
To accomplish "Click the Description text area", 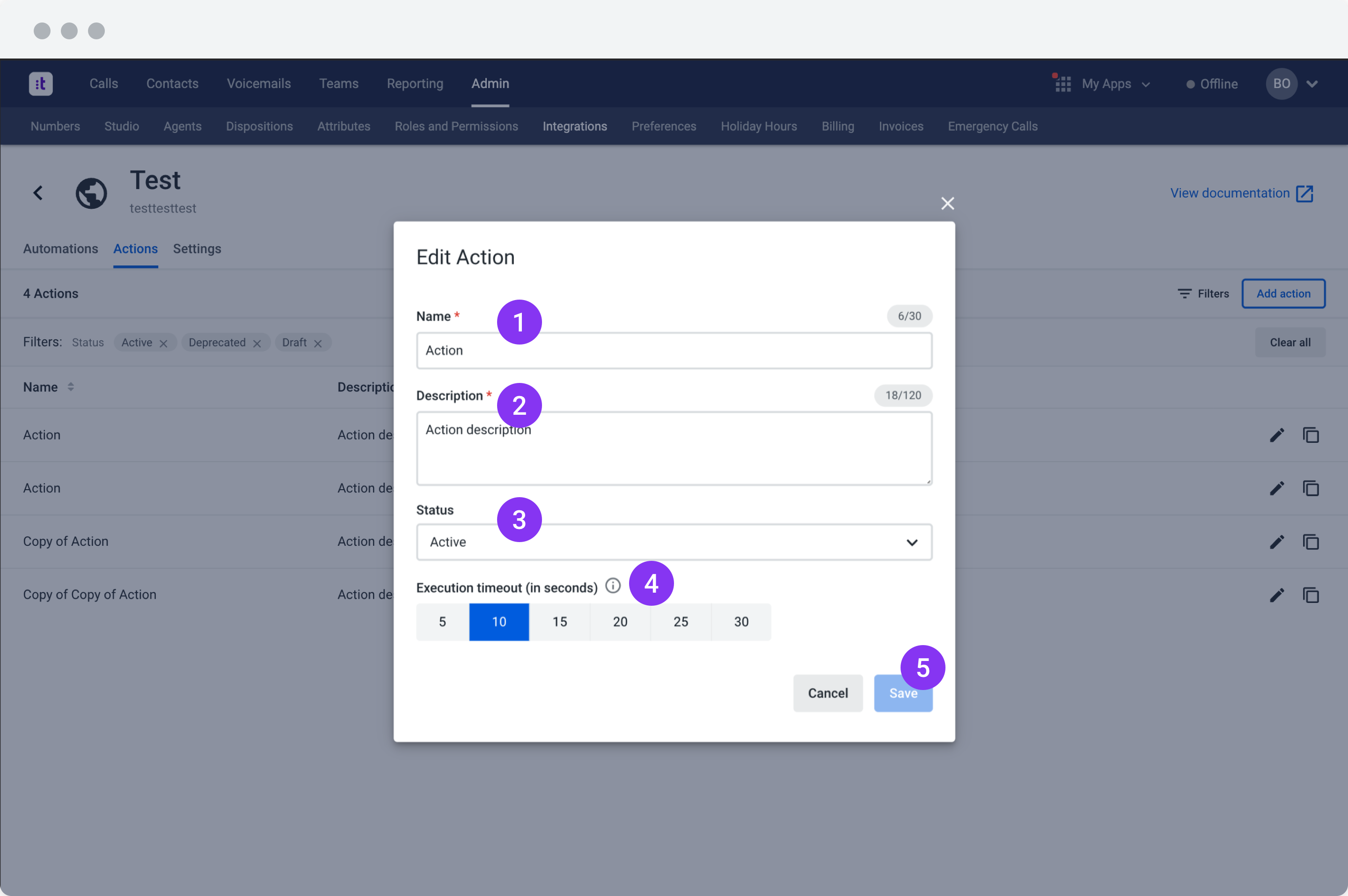I will 674,448.
